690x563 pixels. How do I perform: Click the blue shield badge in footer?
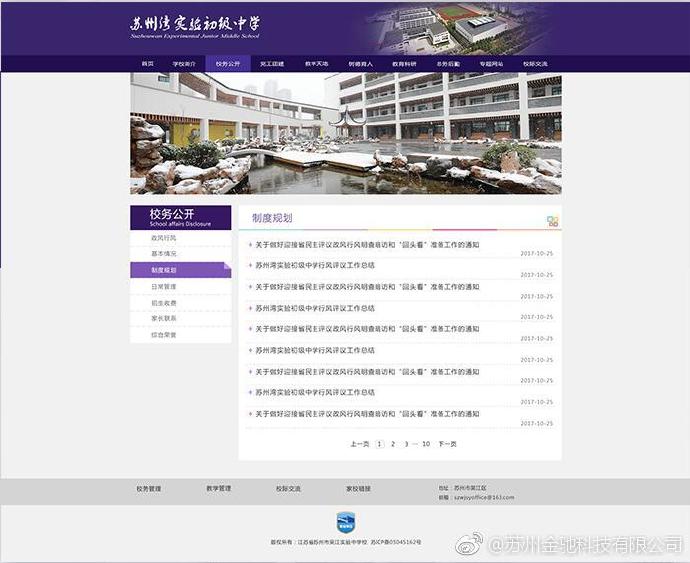click(x=345, y=521)
